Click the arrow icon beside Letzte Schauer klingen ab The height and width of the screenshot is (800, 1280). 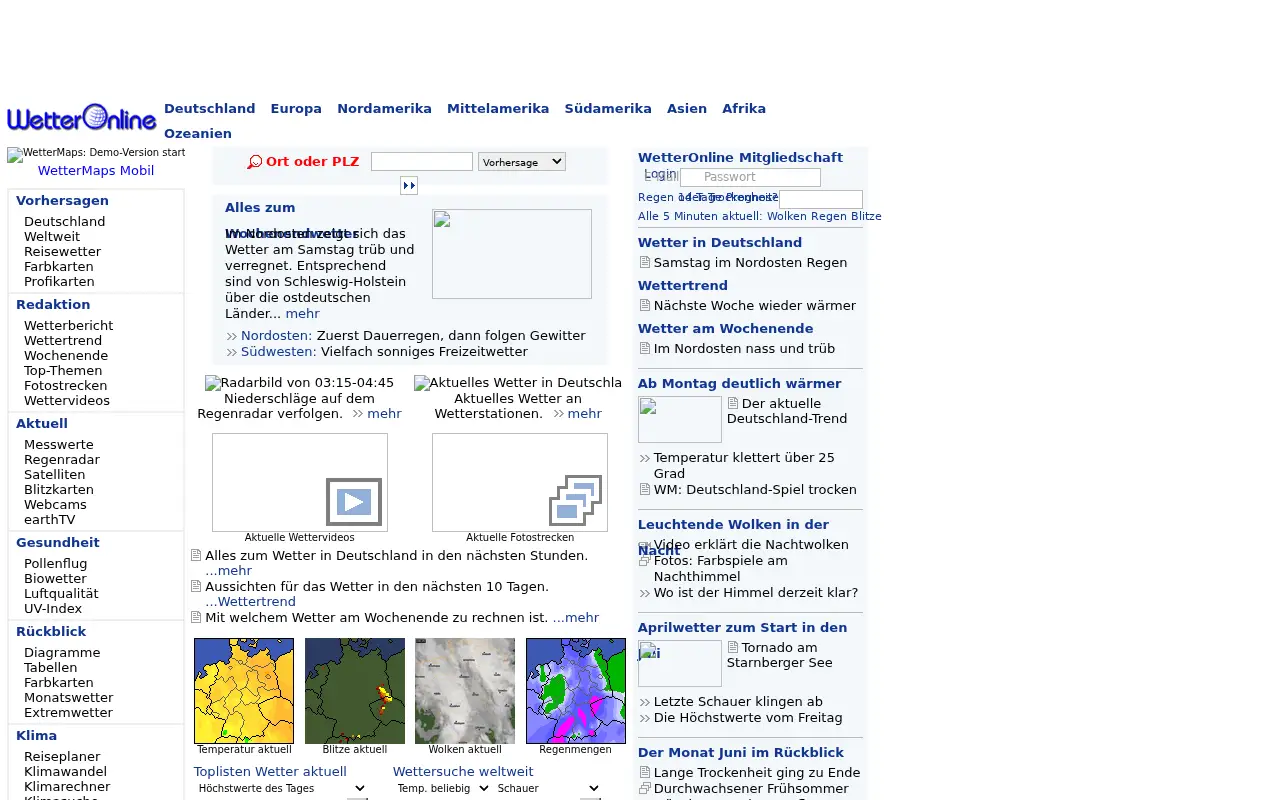pos(645,702)
